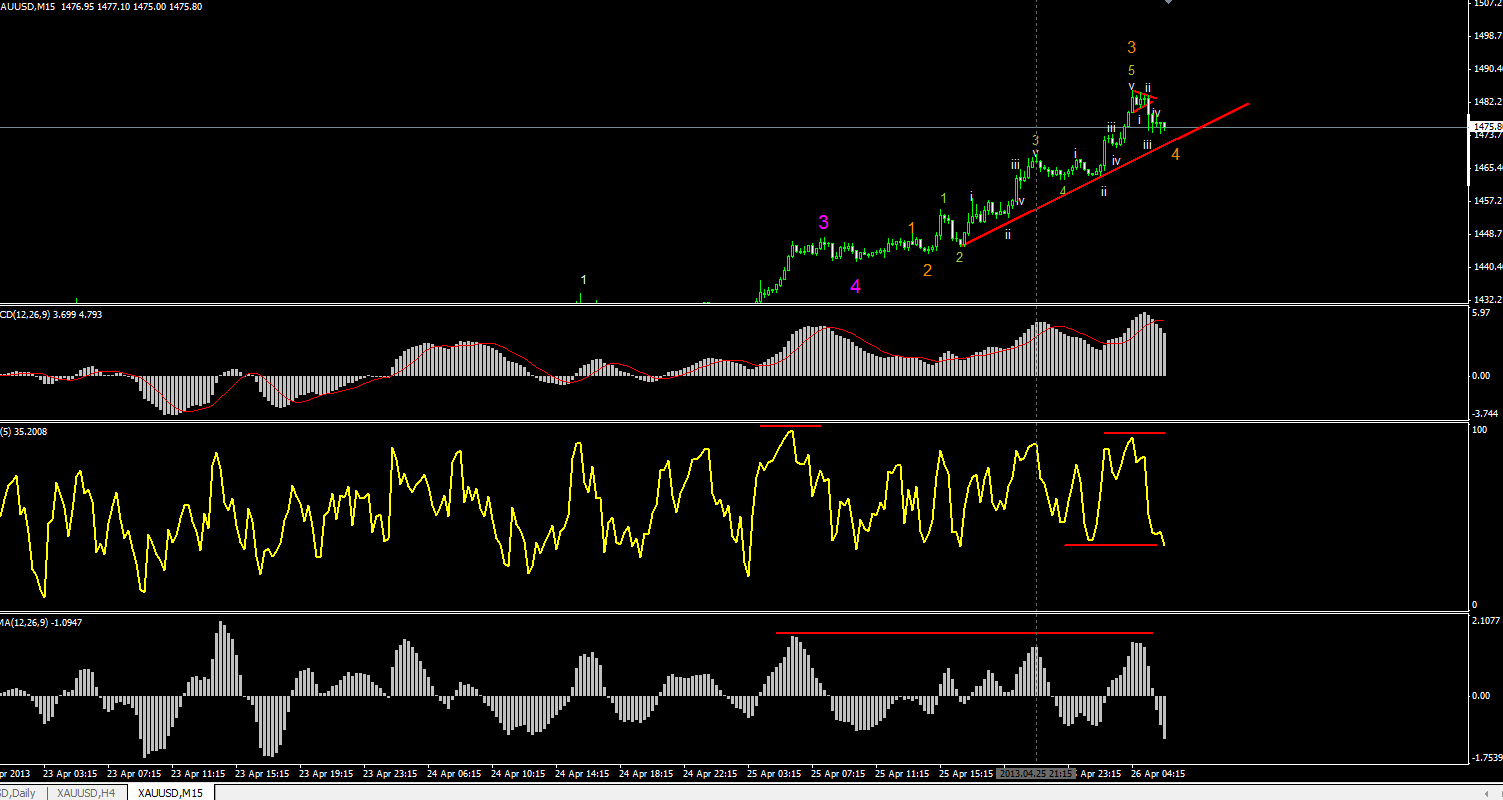Screen dimensions: 1503x800
Task: Select the magenta wave label 3
Action: 823,222
